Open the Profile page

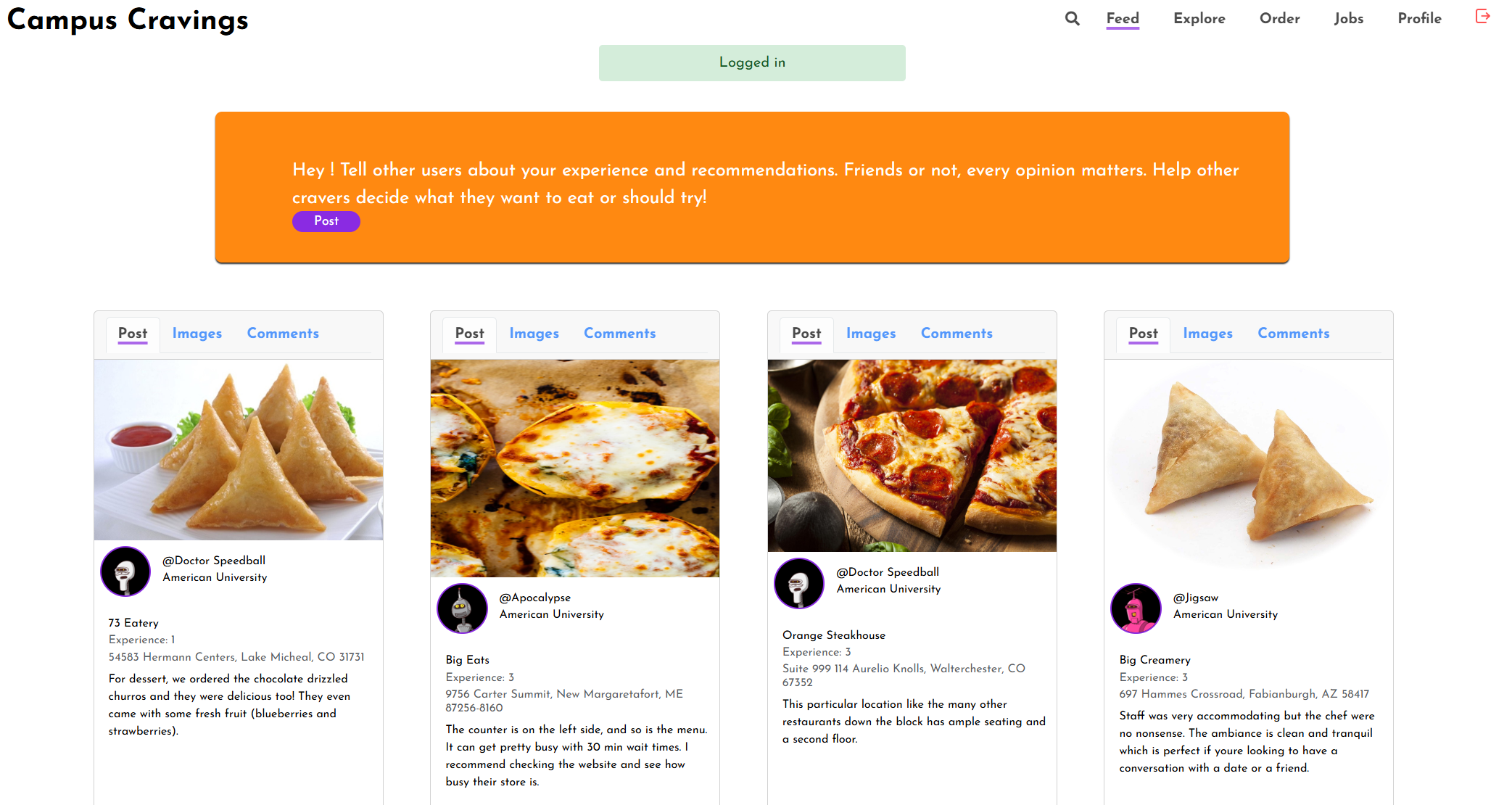click(1419, 19)
